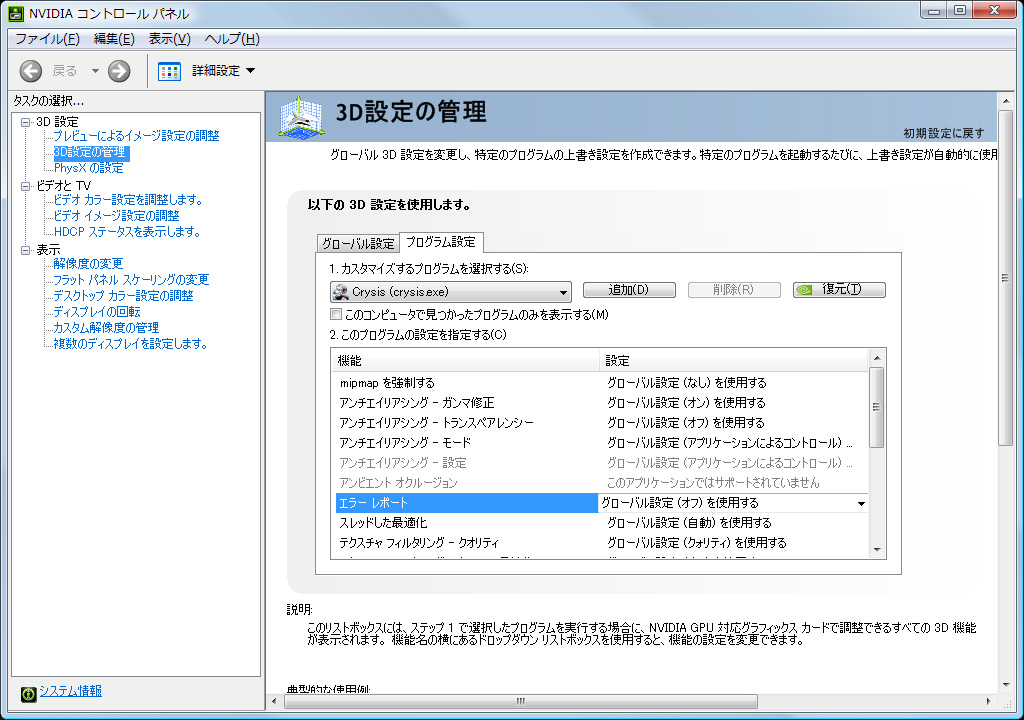Click main panel vertical scroll-up arrow
This screenshot has height=720, width=1024.
(1006, 101)
